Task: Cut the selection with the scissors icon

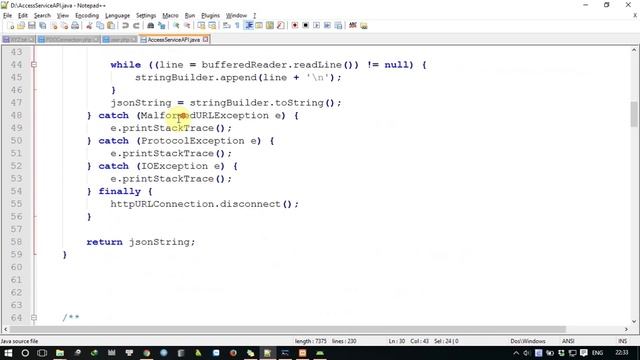Action: (89, 26)
